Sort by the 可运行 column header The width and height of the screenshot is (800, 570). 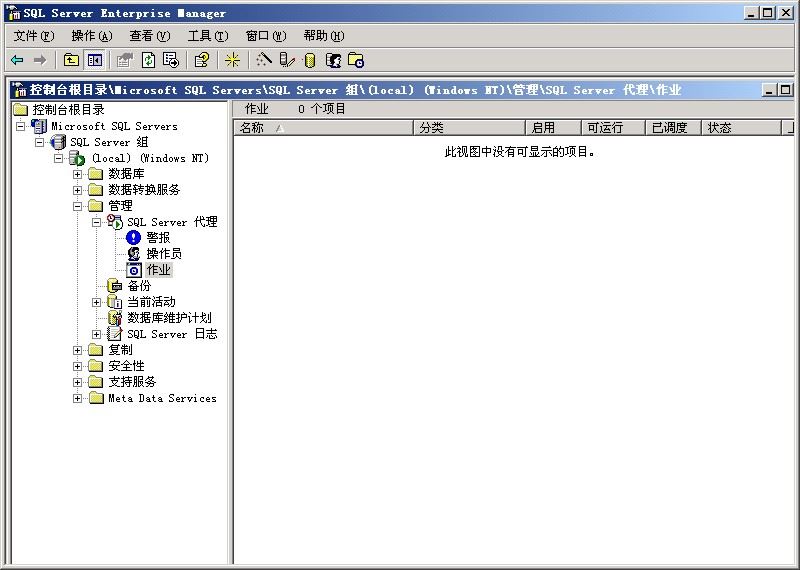pyautogui.click(x=614, y=128)
